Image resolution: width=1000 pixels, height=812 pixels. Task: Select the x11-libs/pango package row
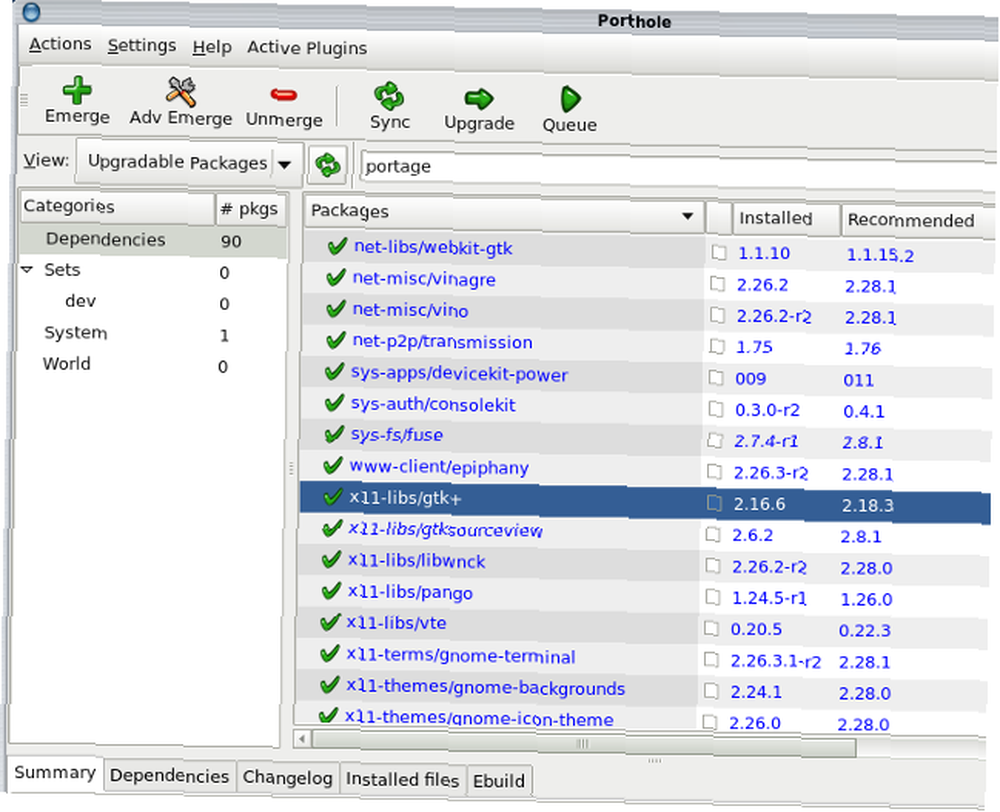pyautogui.click(x=643, y=594)
